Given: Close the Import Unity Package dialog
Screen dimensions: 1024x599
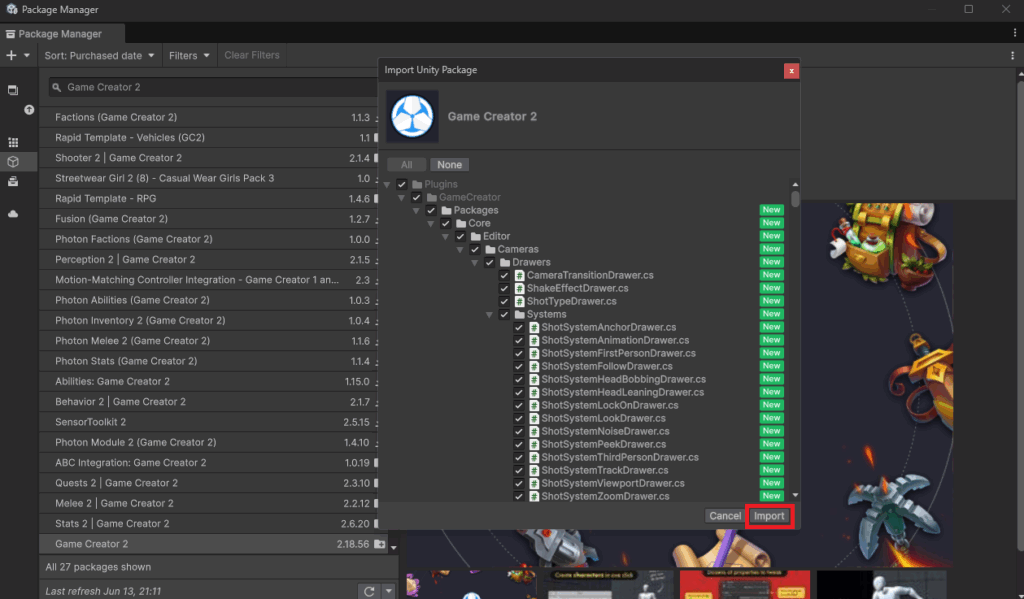Looking at the screenshot, I should (x=791, y=71).
